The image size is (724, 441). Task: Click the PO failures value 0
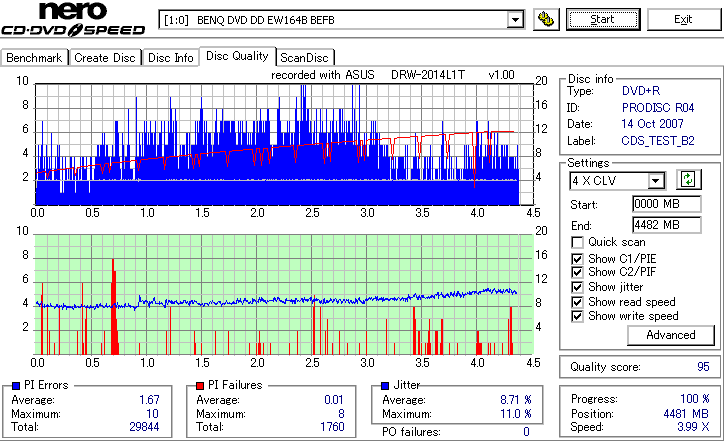(x=526, y=432)
